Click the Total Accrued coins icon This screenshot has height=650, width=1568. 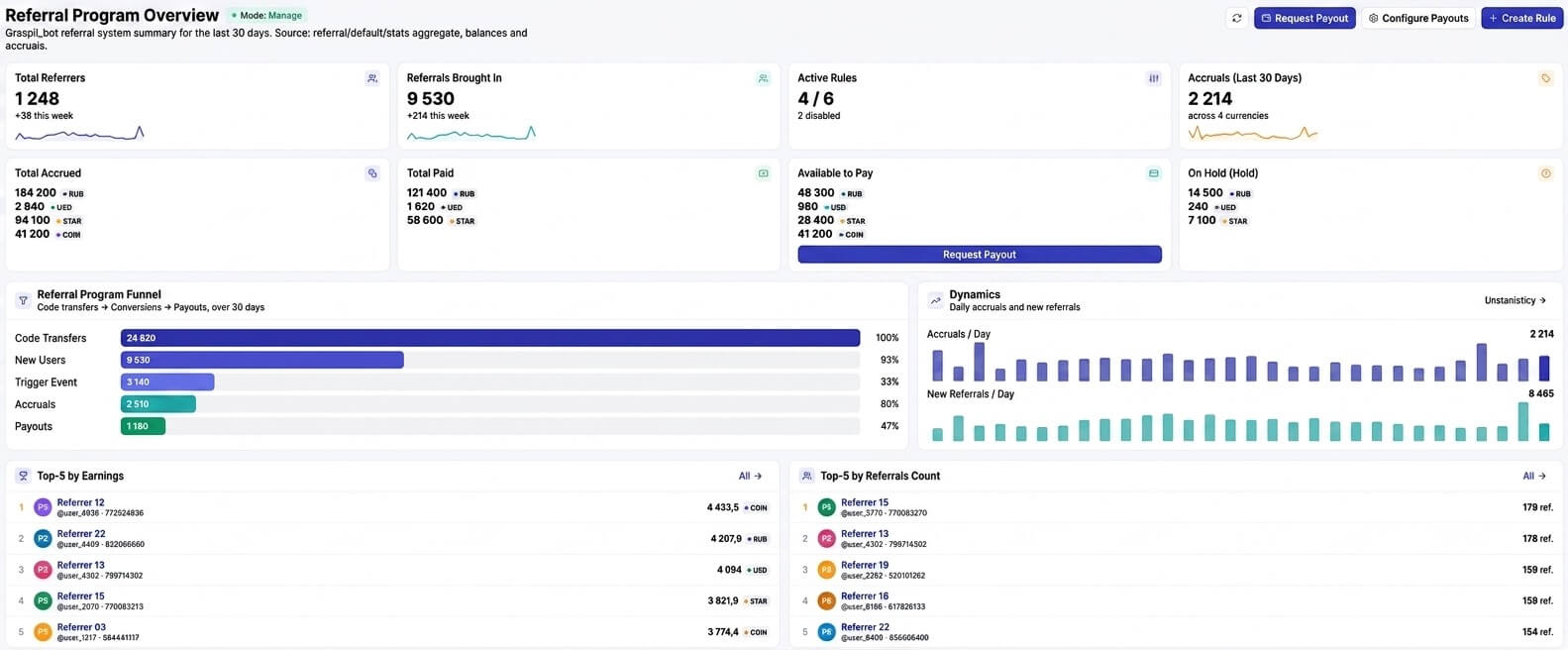[372, 173]
